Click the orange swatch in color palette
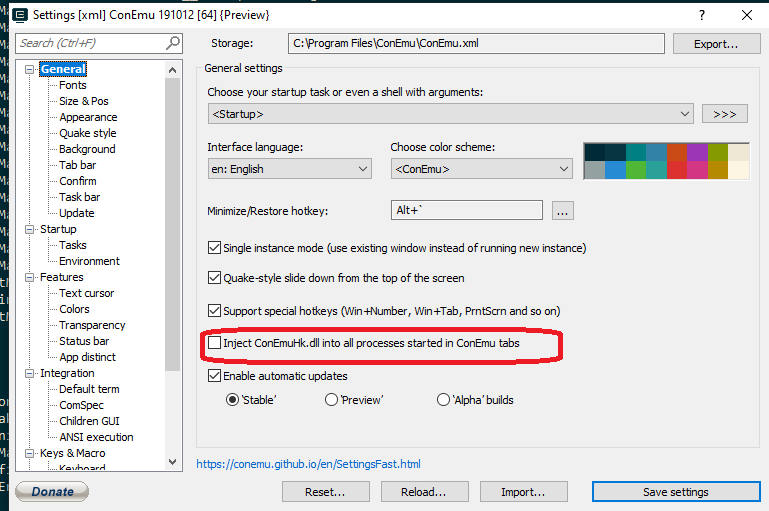This screenshot has height=511, width=769. click(677, 153)
